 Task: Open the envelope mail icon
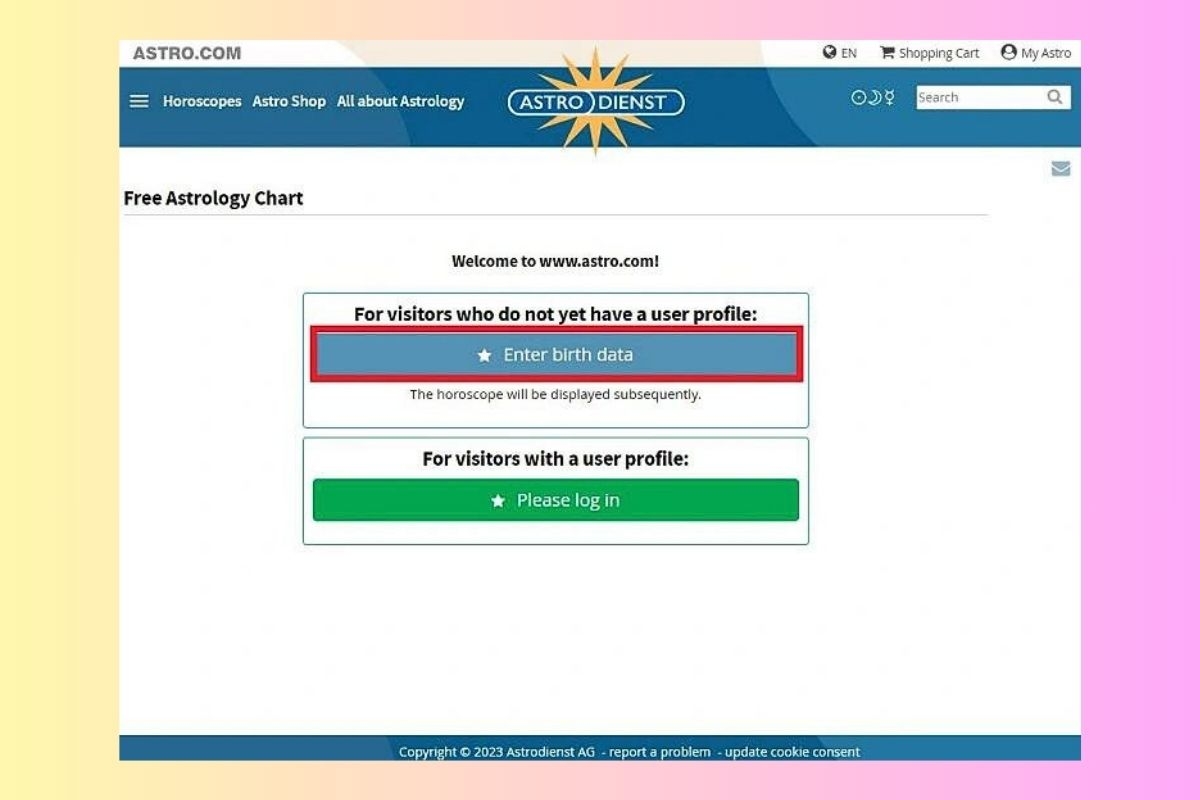tap(1061, 169)
